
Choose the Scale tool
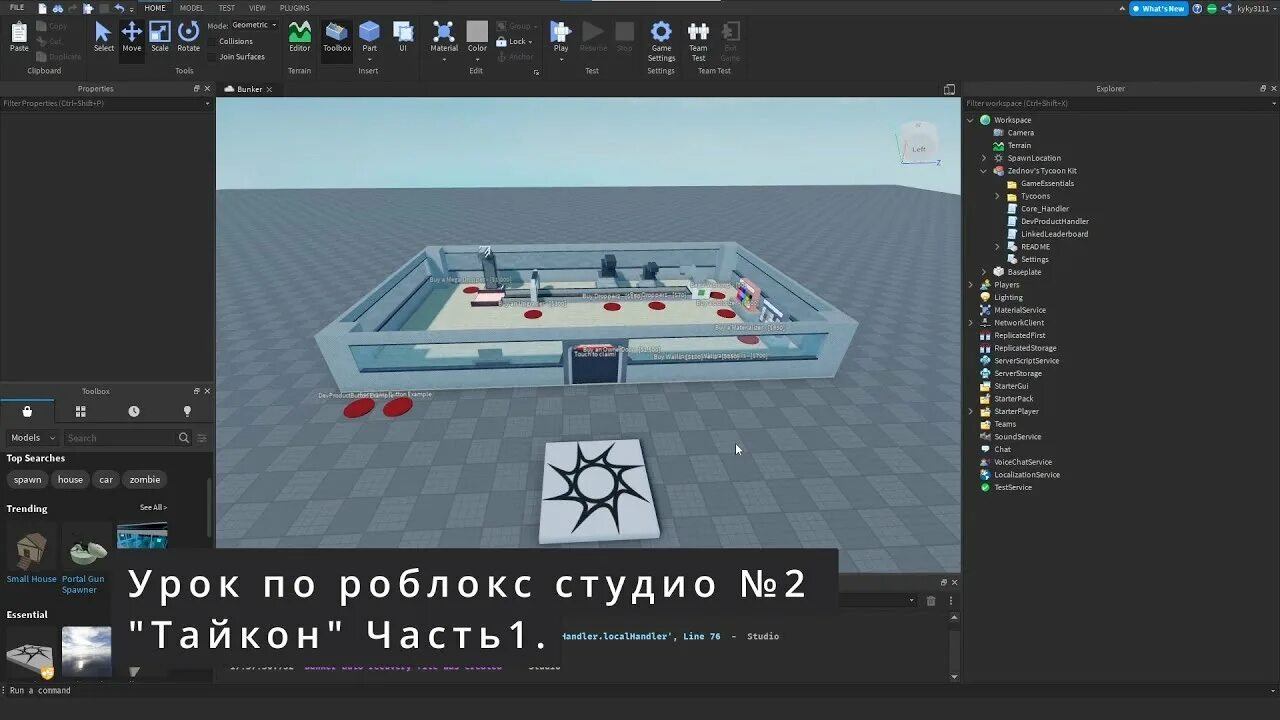pos(160,37)
